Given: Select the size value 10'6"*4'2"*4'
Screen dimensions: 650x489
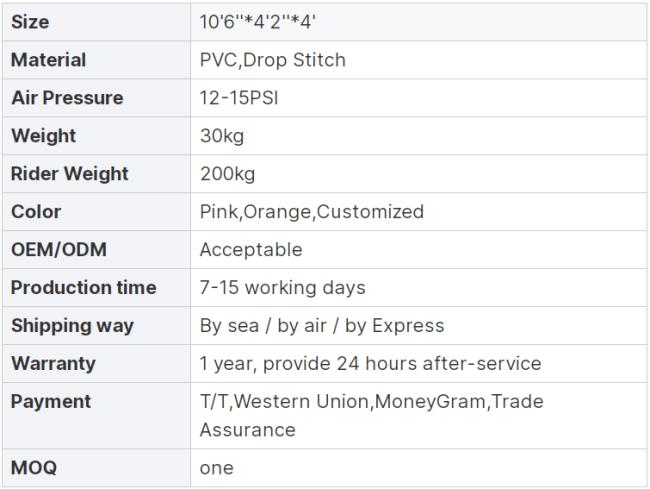Looking at the screenshot, I should [x=257, y=22].
